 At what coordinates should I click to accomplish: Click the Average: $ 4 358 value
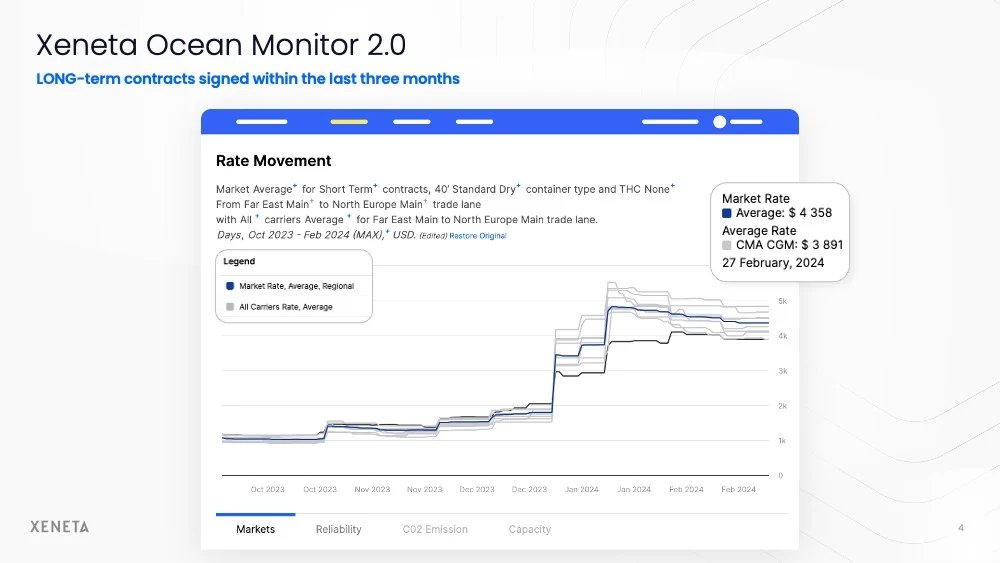pos(784,213)
